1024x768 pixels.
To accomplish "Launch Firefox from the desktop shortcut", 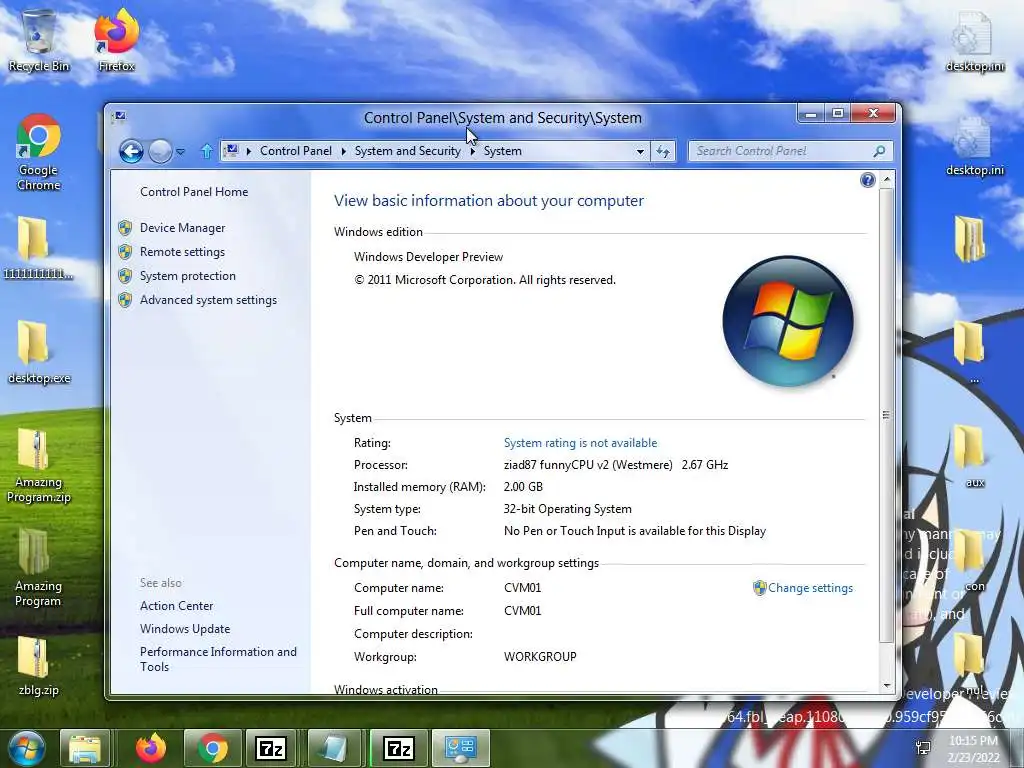I will (116, 40).
